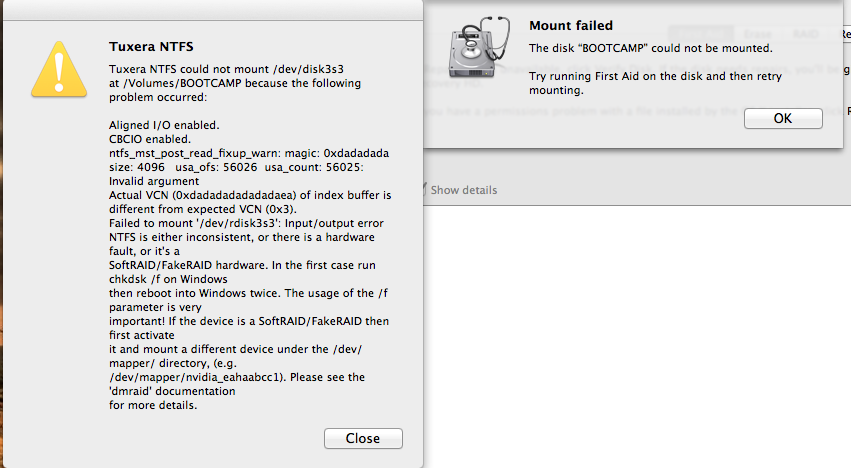
Task: Close the Tuxera NTFS error dialog
Action: 363,438
